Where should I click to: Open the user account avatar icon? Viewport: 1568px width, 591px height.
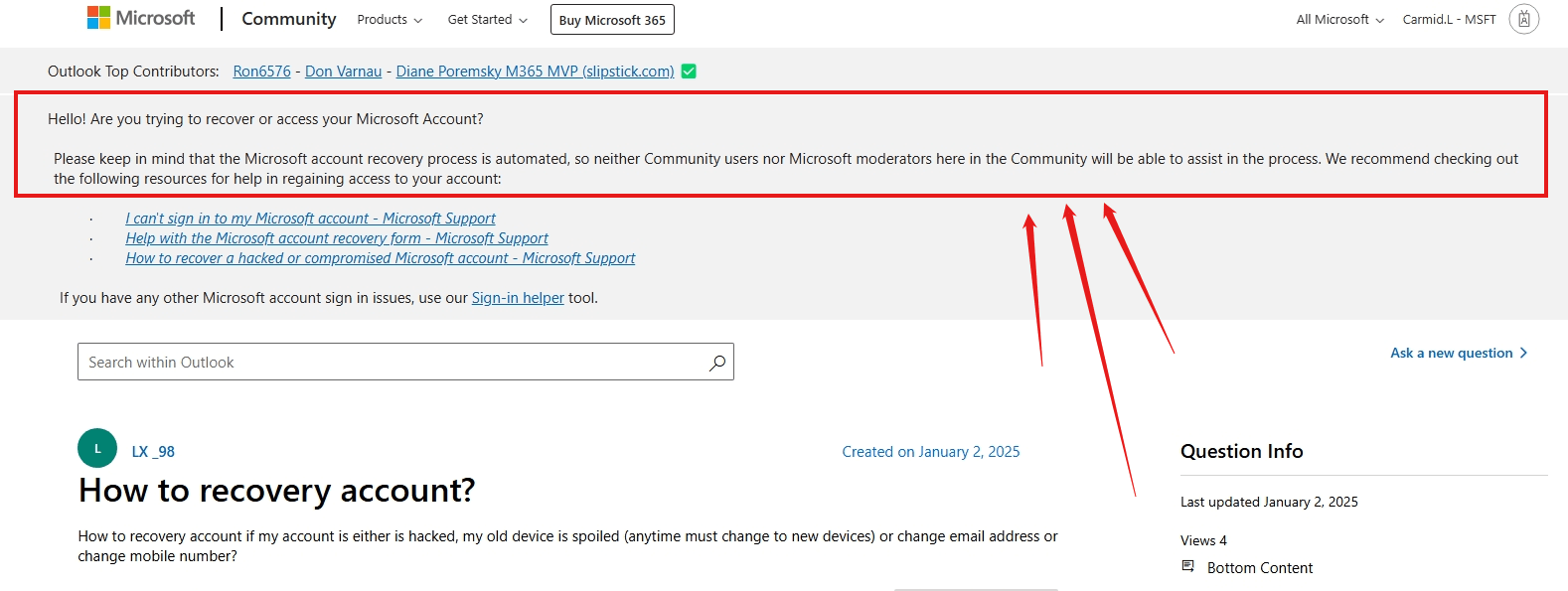(1523, 19)
